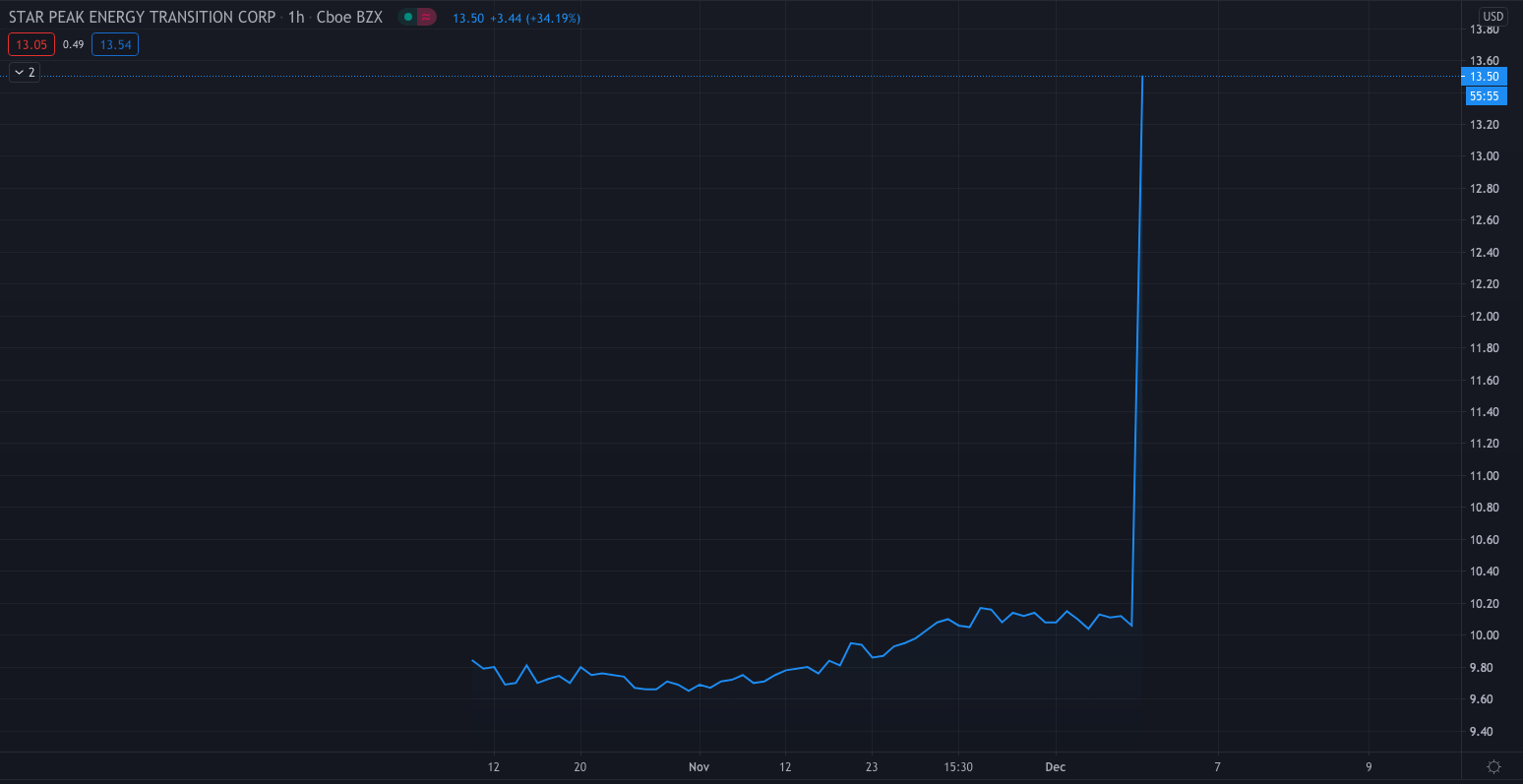Click Star Peak Energy Transition Corp title
Screen dimensions: 1523x784
(x=142, y=18)
